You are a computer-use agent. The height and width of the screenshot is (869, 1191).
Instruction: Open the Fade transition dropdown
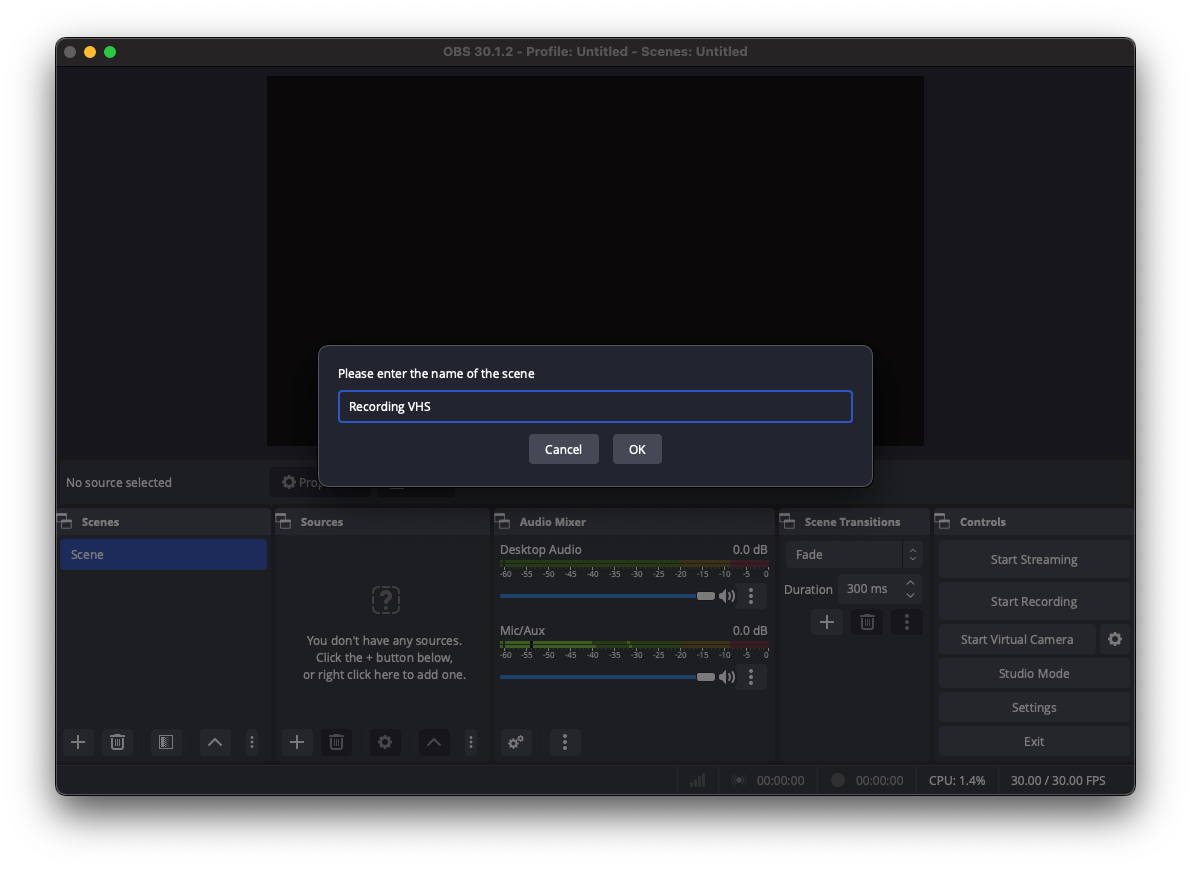pyautogui.click(x=853, y=554)
